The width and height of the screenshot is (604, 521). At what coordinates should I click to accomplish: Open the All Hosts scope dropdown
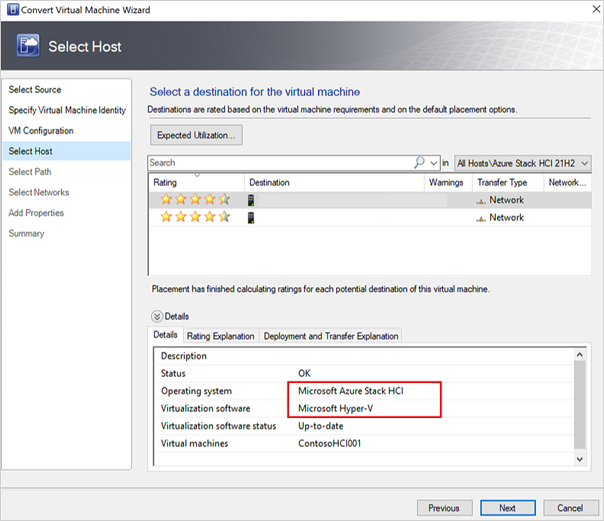[522, 162]
